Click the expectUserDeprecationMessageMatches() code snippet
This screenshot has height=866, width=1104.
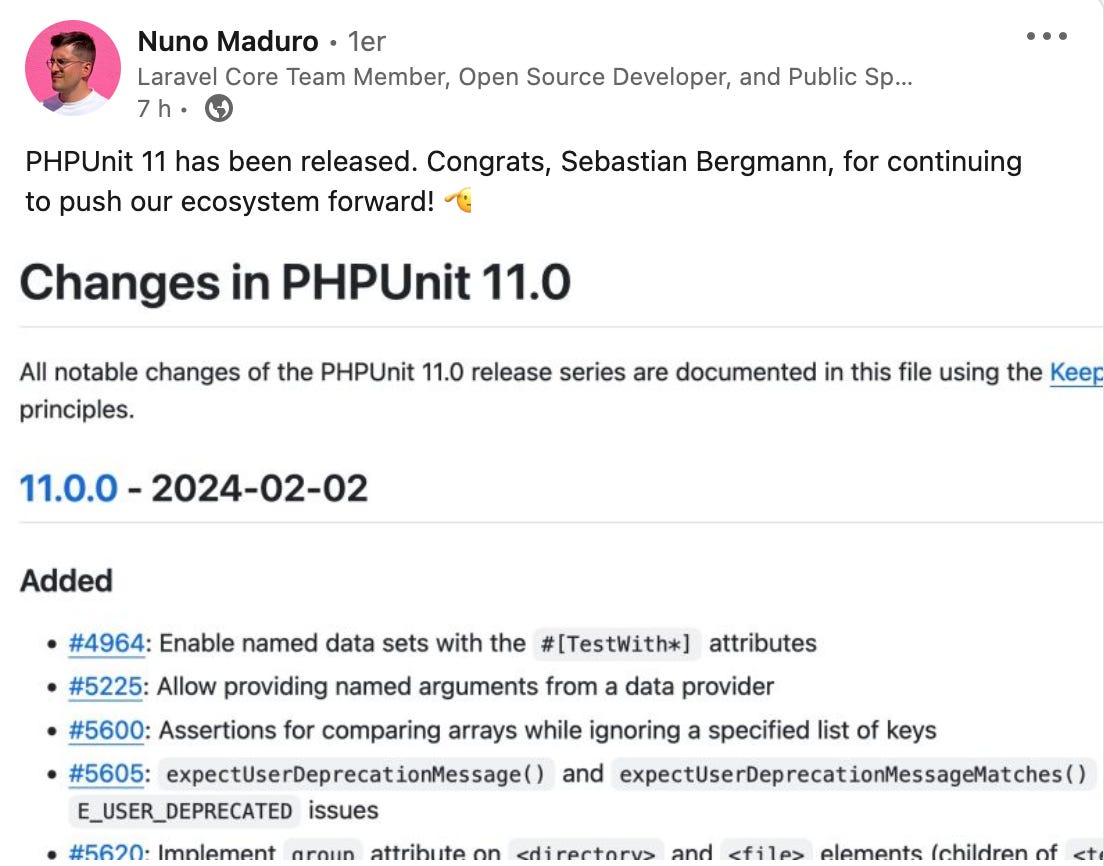(x=853, y=774)
